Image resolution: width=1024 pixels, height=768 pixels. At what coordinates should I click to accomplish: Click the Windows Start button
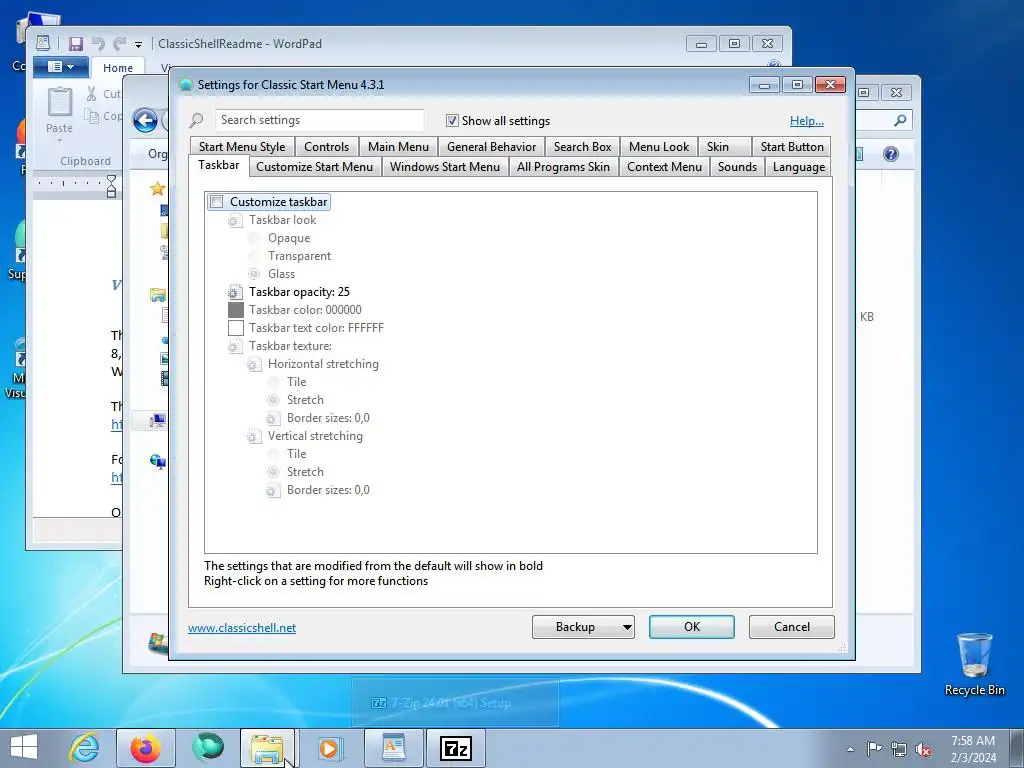[24, 748]
